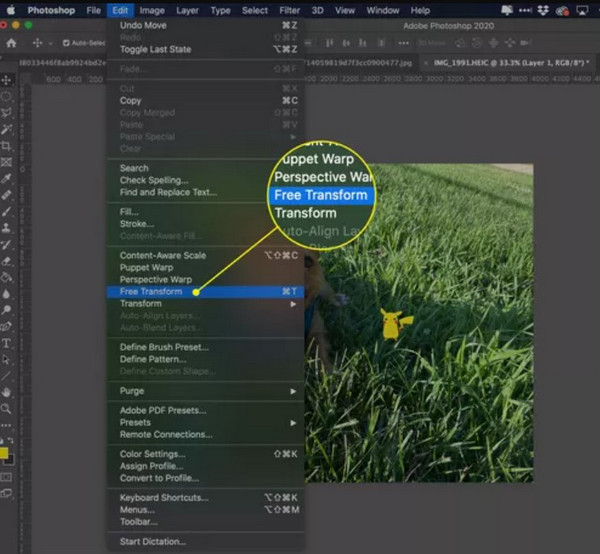Select the Eyedropper tool

(x=6, y=179)
